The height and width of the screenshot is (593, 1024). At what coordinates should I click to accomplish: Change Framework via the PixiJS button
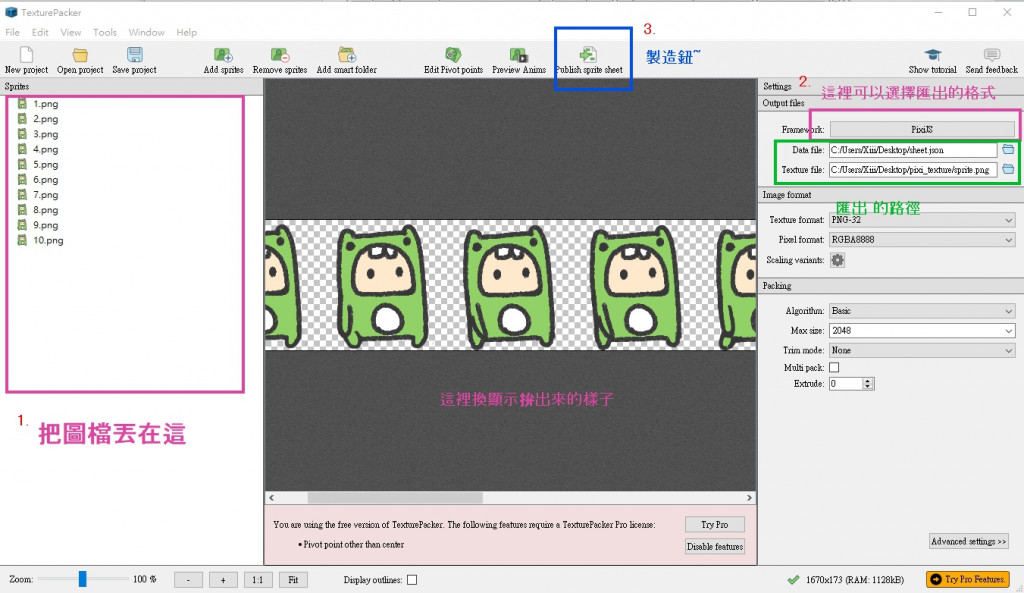tap(922, 129)
